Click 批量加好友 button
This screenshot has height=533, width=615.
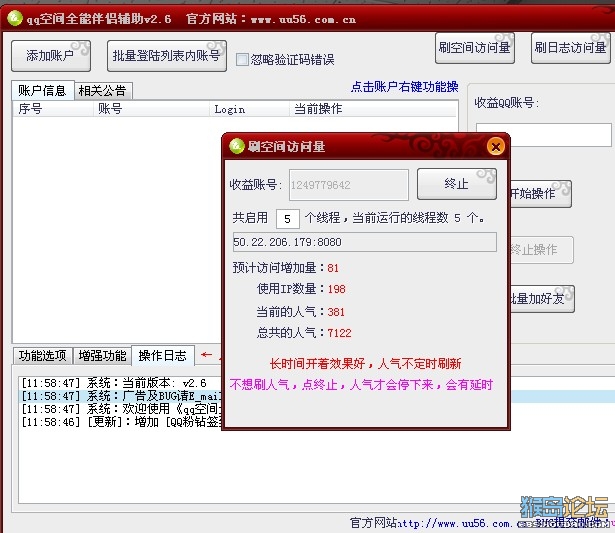coord(542,298)
